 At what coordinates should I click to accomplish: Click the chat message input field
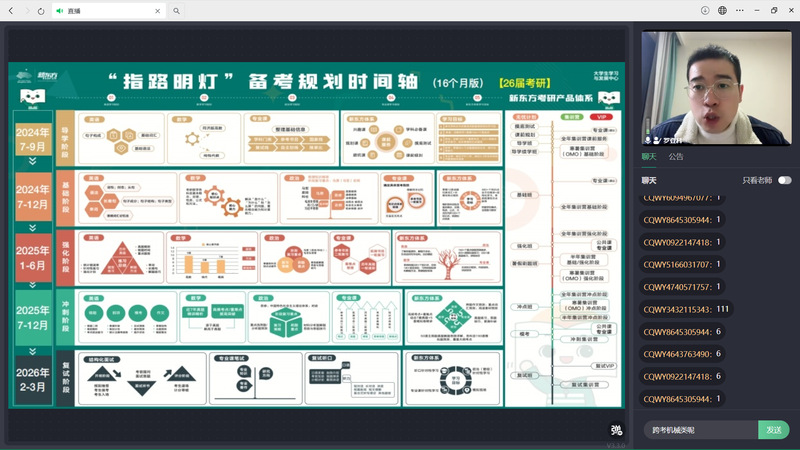click(x=698, y=429)
